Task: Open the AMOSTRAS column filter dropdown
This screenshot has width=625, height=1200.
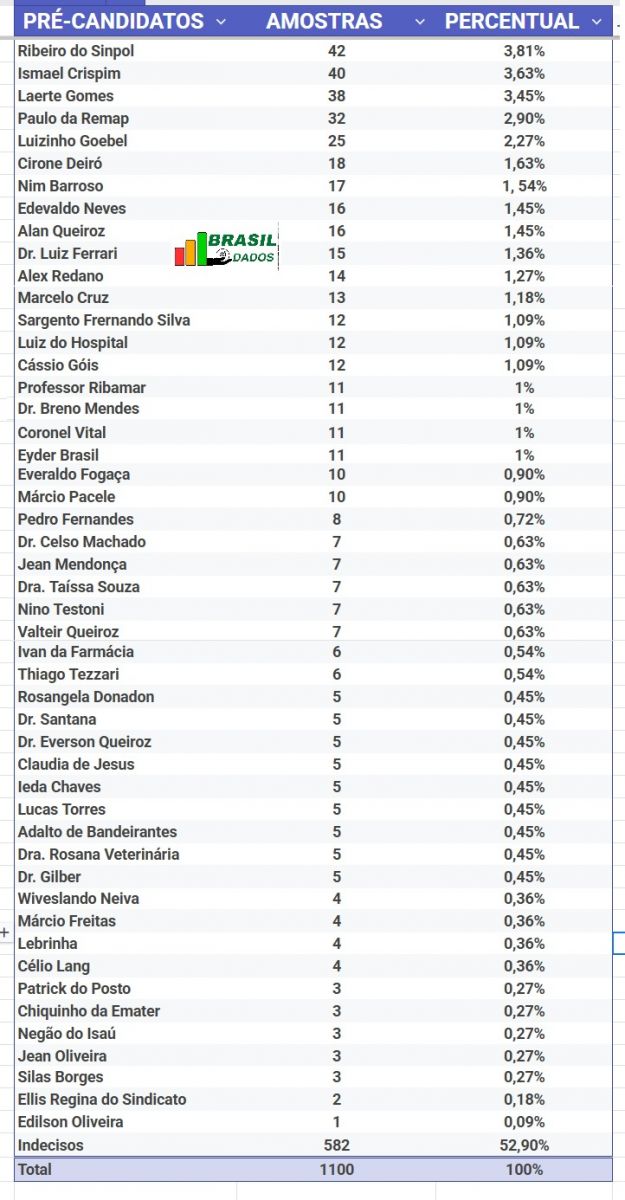Action: [x=420, y=21]
